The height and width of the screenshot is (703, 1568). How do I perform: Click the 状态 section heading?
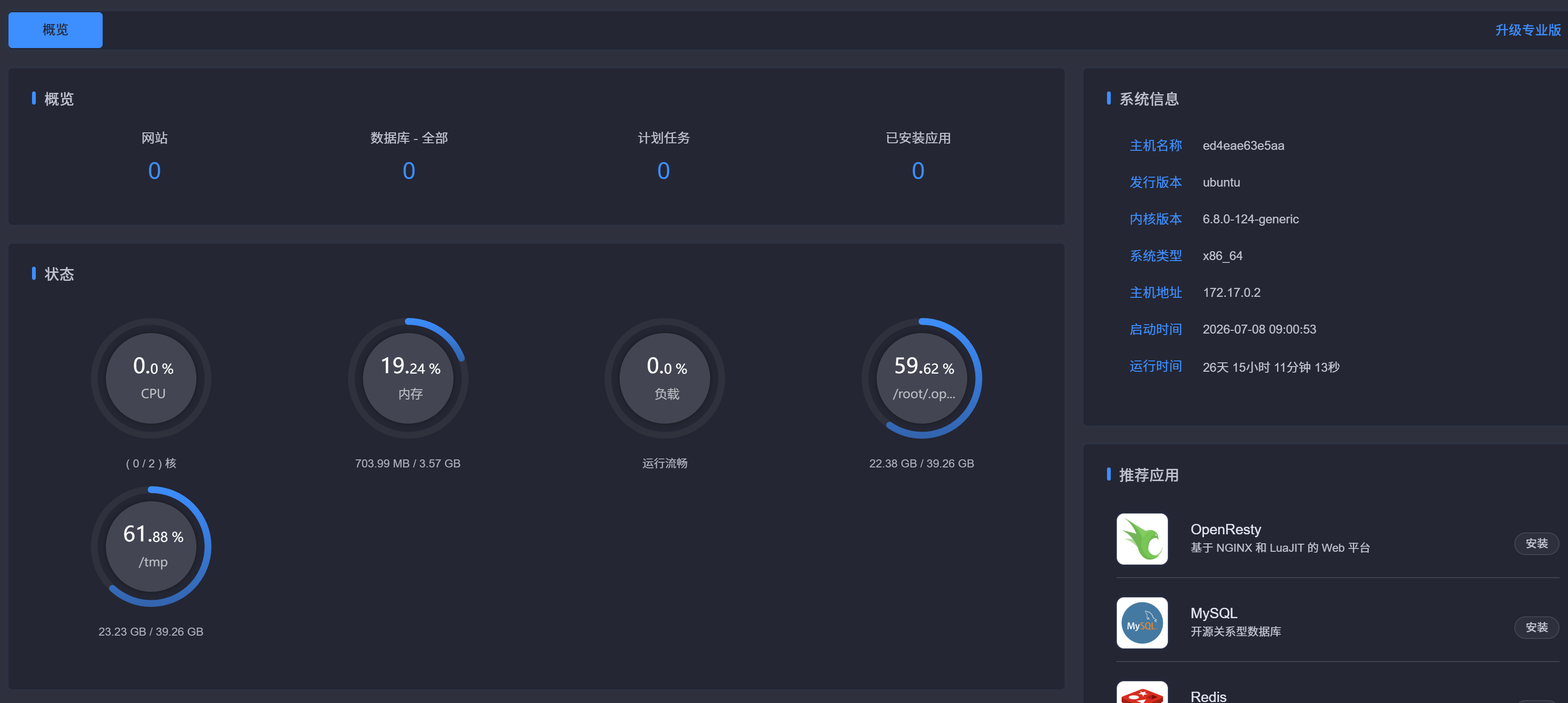pyautogui.click(x=59, y=274)
